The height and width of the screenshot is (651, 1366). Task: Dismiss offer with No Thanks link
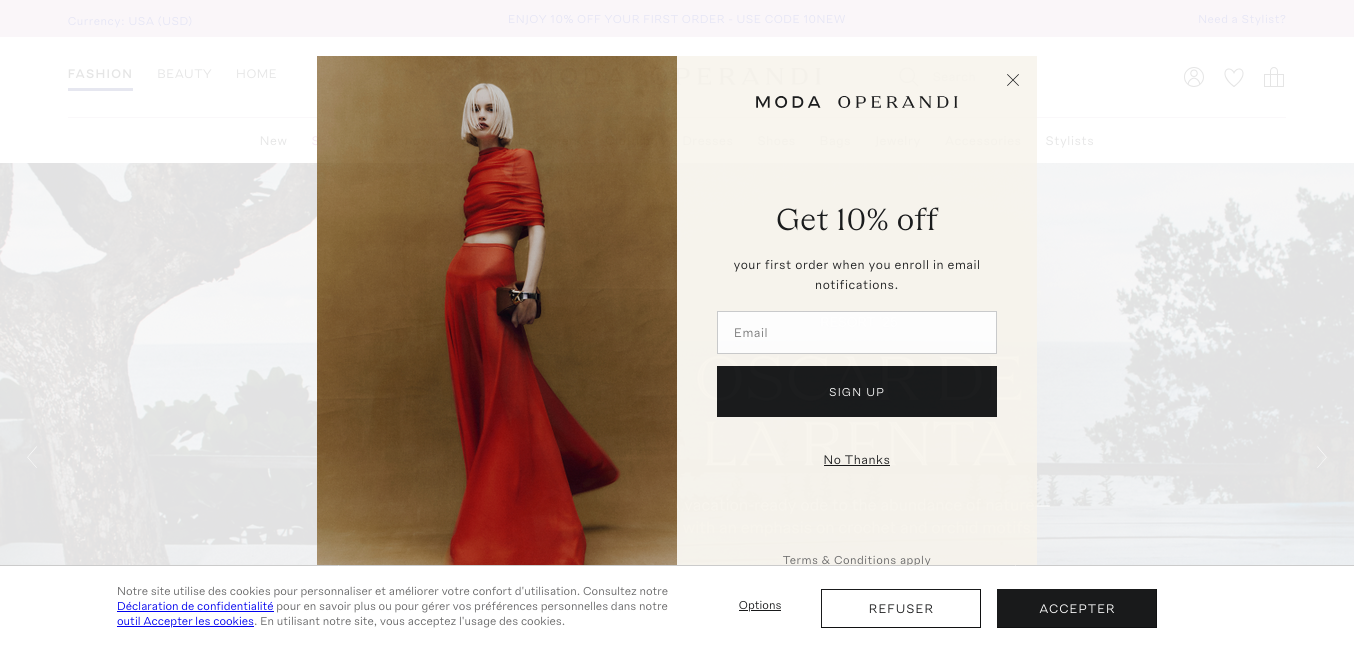click(857, 460)
